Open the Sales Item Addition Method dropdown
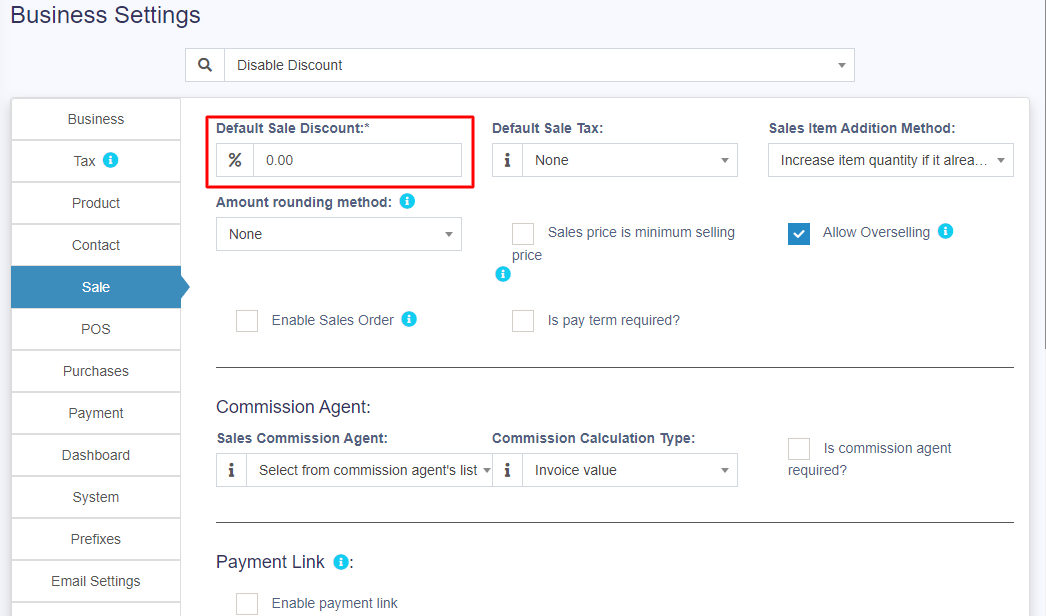This screenshot has width=1046, height=616. click(891, 160)
